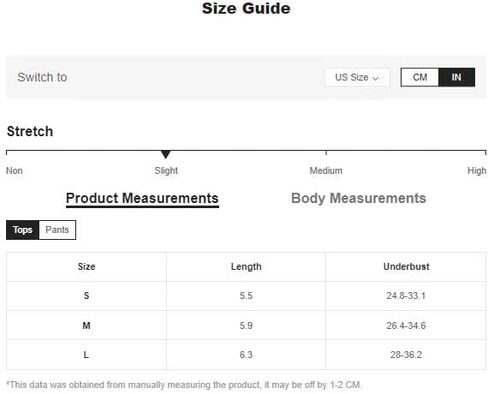Select the Tops measurements toggle
Viewport: 488px width, 394px height.
(x=23, y=230)
